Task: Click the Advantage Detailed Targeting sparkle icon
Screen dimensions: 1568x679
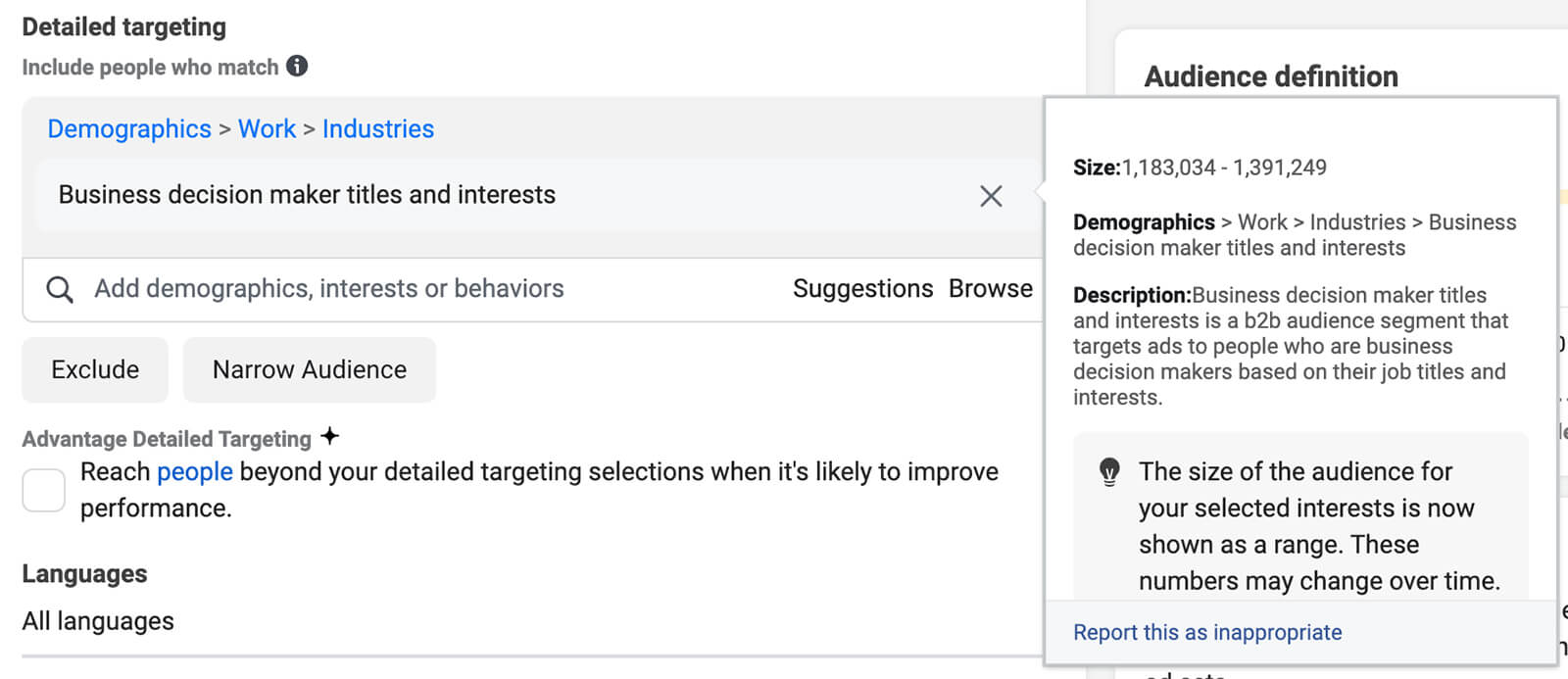Action: (x=330, y=436)
